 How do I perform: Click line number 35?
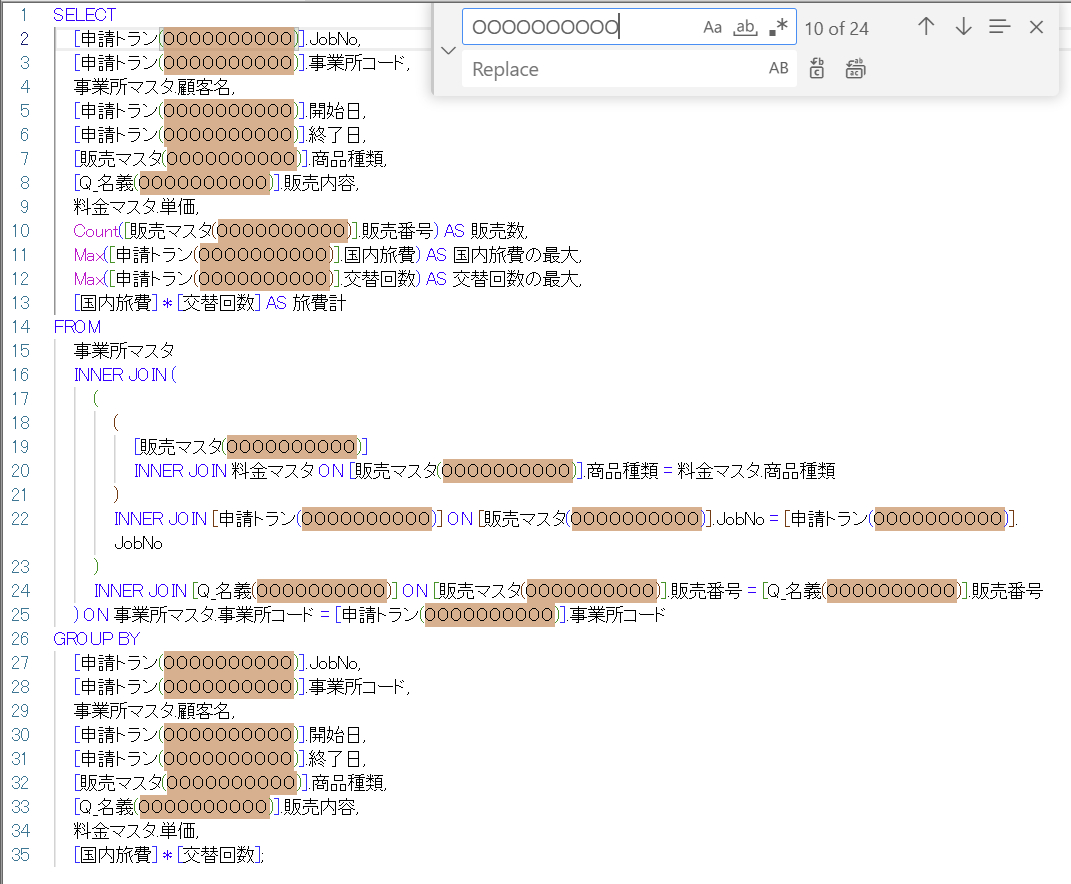[20, 855]
